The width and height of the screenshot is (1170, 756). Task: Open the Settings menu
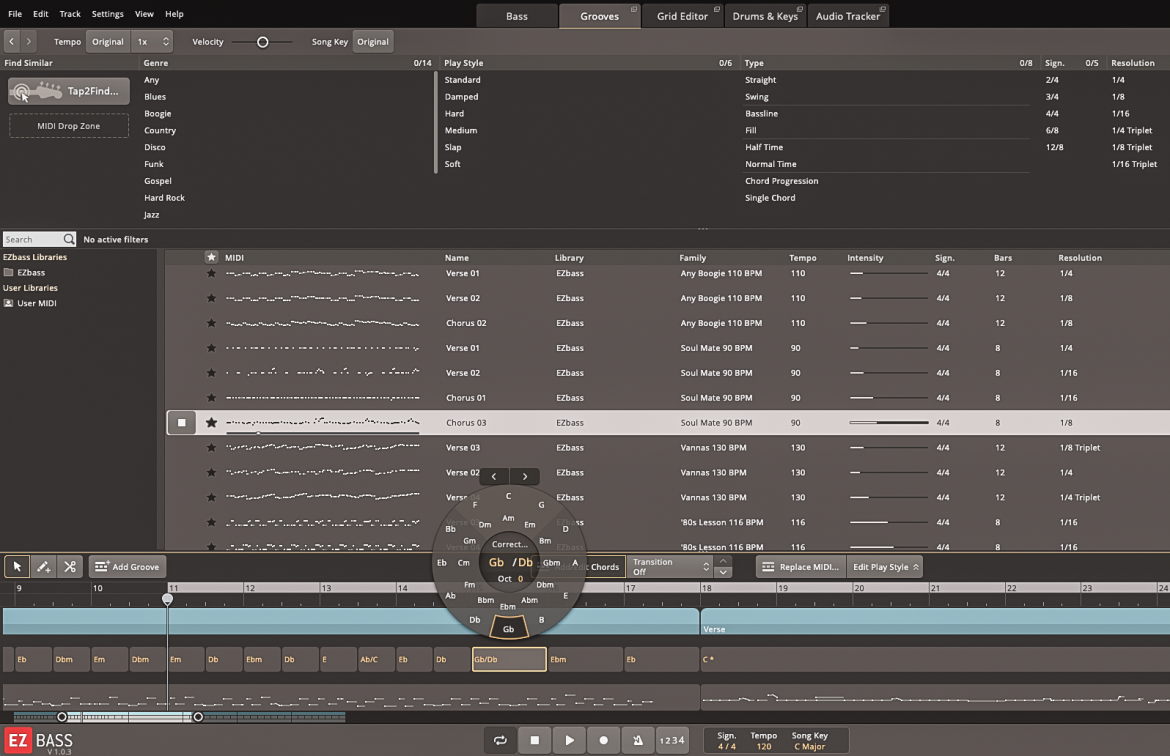(x=107, y=13)
